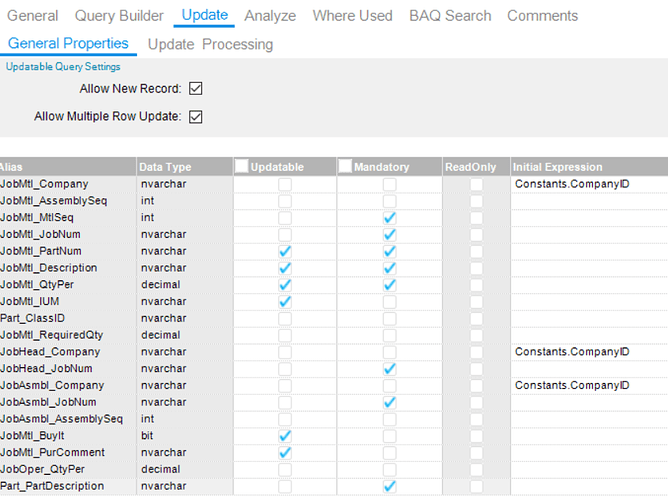Uncheck Updatable for JobMtl_PartNum row

(x=285, y=251)
